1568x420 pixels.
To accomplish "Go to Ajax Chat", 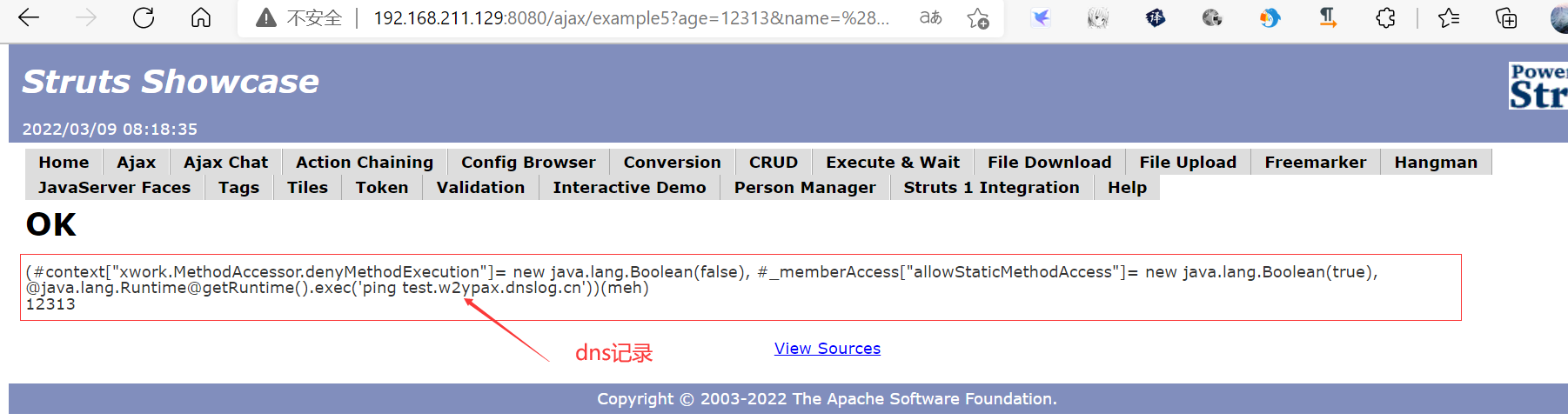I will [226, 162].
